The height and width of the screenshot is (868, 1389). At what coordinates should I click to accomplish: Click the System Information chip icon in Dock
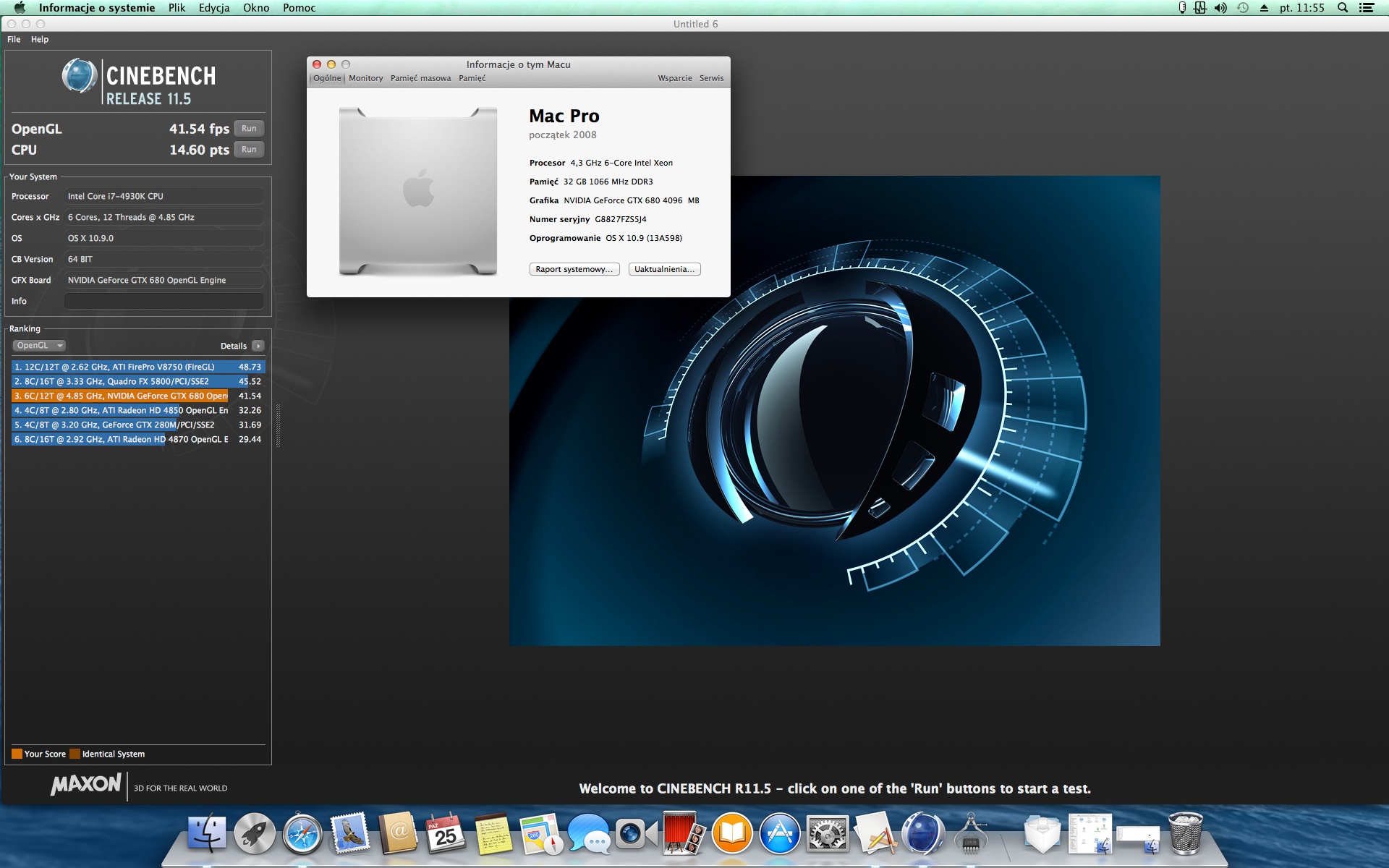(x=971, y=833)
